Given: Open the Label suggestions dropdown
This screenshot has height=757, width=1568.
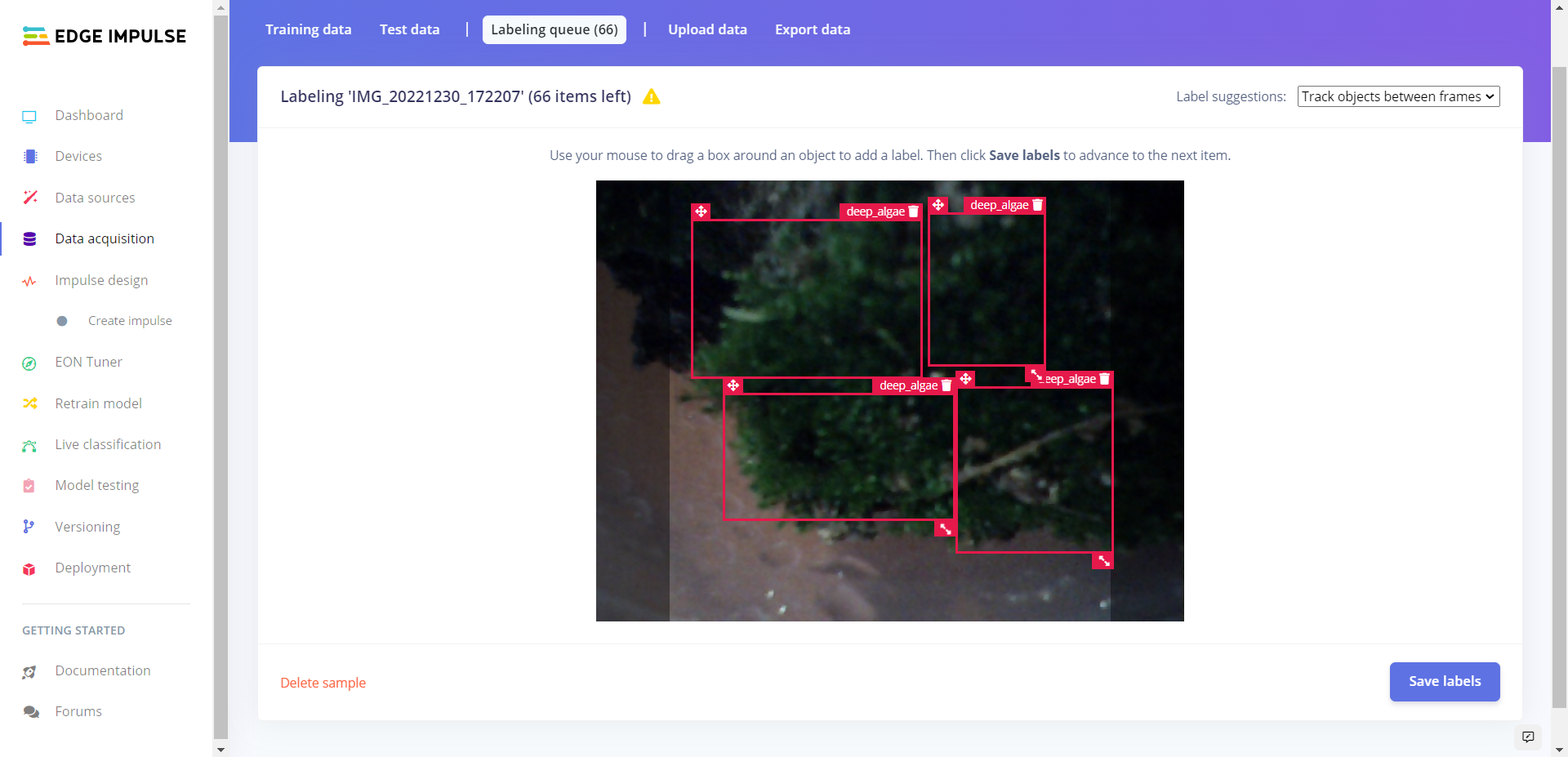Looking at the screenshot, I should 1398,96.
